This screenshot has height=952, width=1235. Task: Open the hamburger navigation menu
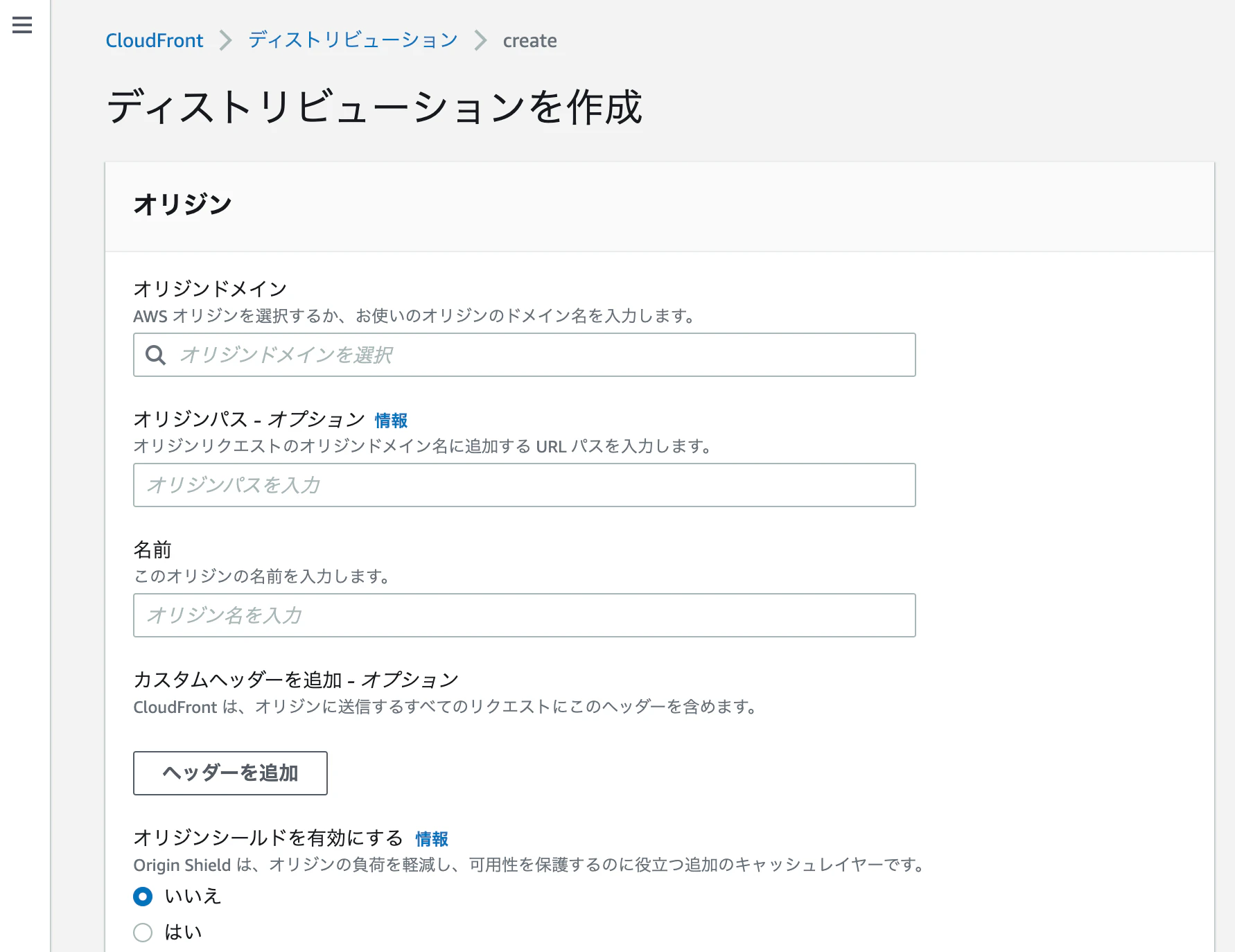point(22,26)
